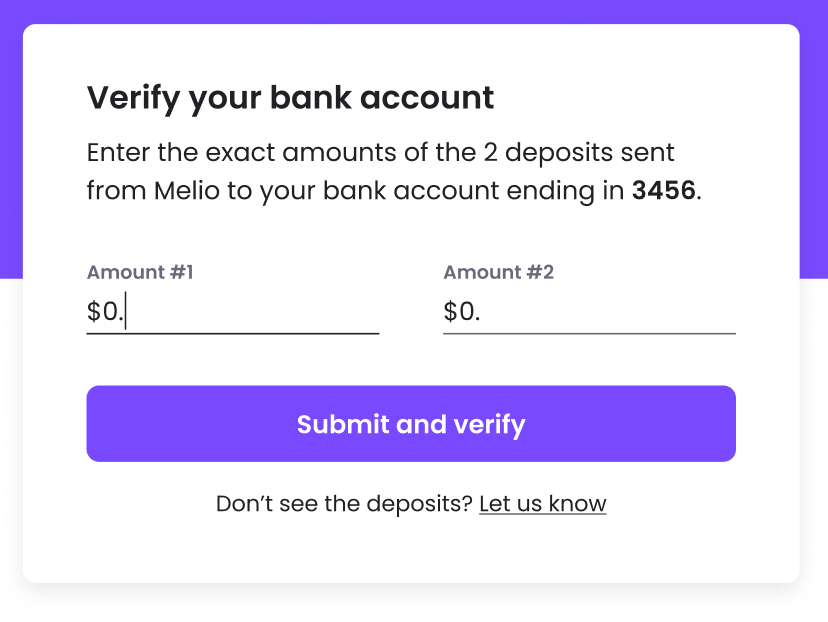Click the underline beneath Amount #2 field
The height and width of the screenshot is (622, 828).
(589, 333)
